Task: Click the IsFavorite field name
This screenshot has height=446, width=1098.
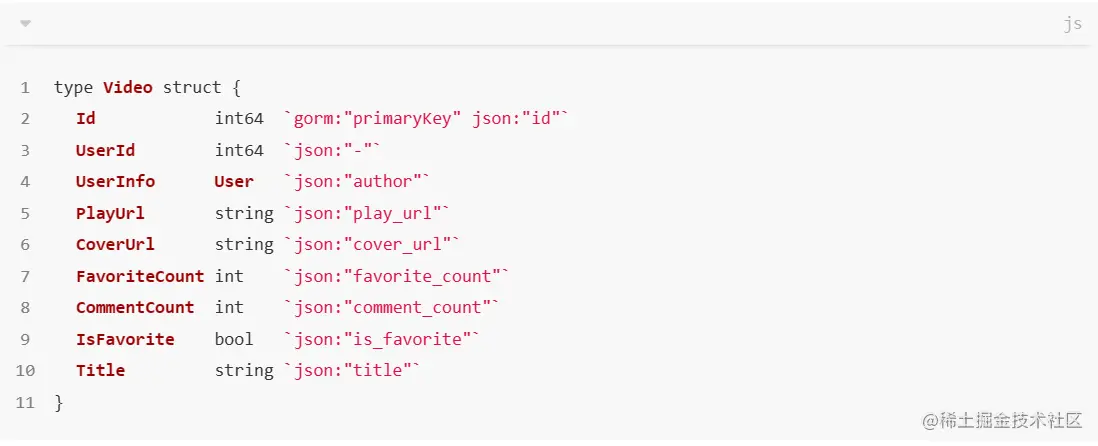Action: pyautogui.click(x=125, y=339)
